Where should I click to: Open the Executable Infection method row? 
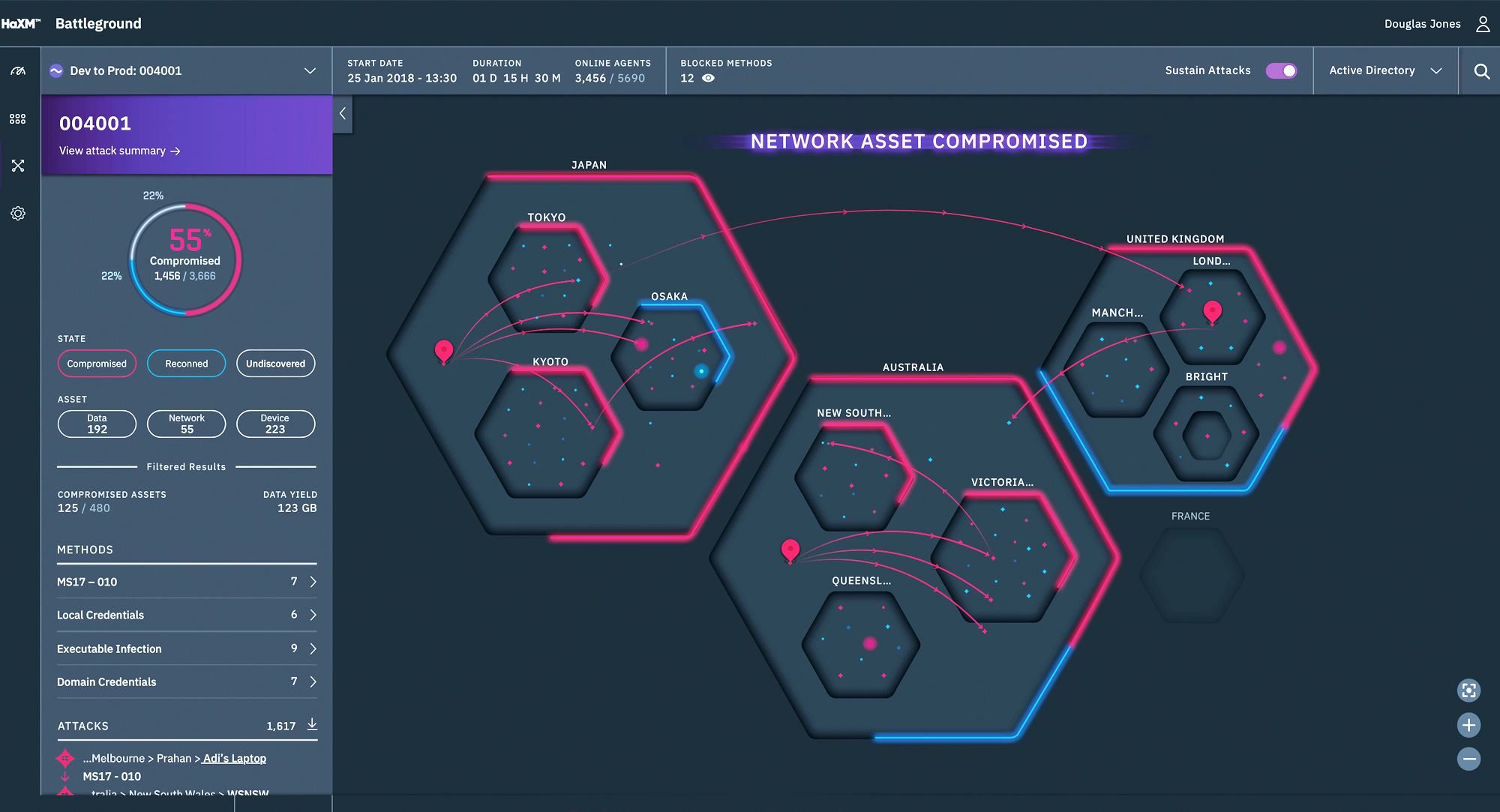pyautogui.click(x=186, y=649)
